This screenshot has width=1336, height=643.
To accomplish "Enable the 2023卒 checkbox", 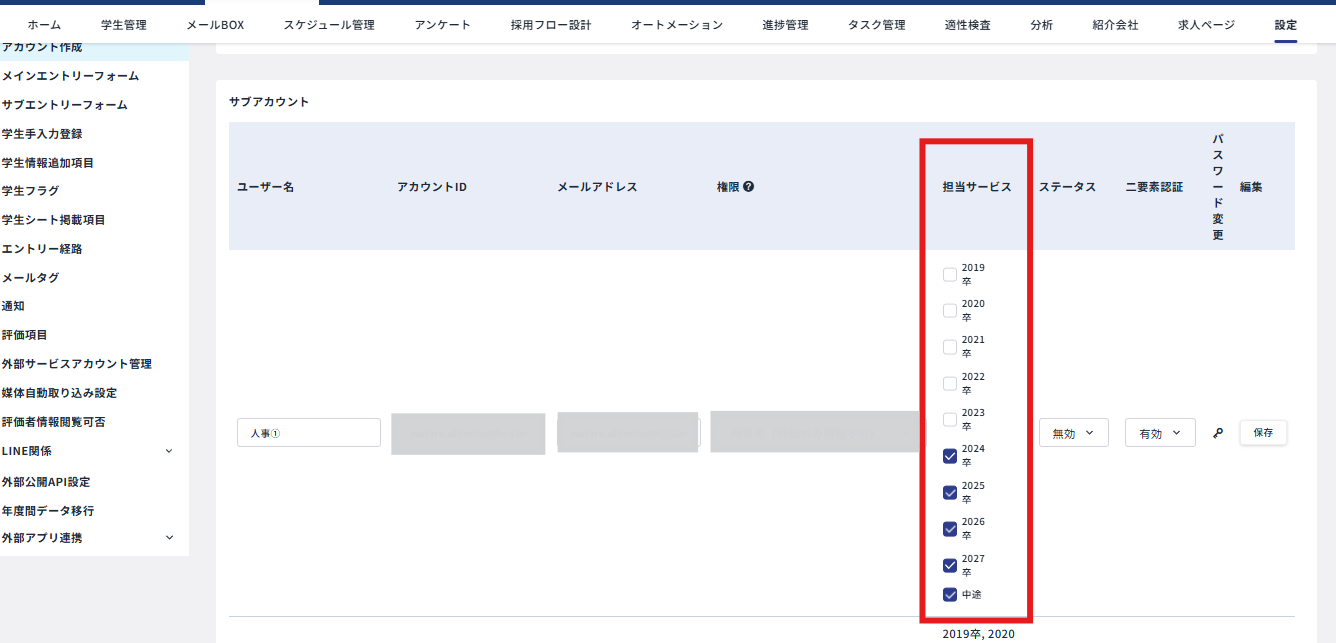I will click(949, 420).
